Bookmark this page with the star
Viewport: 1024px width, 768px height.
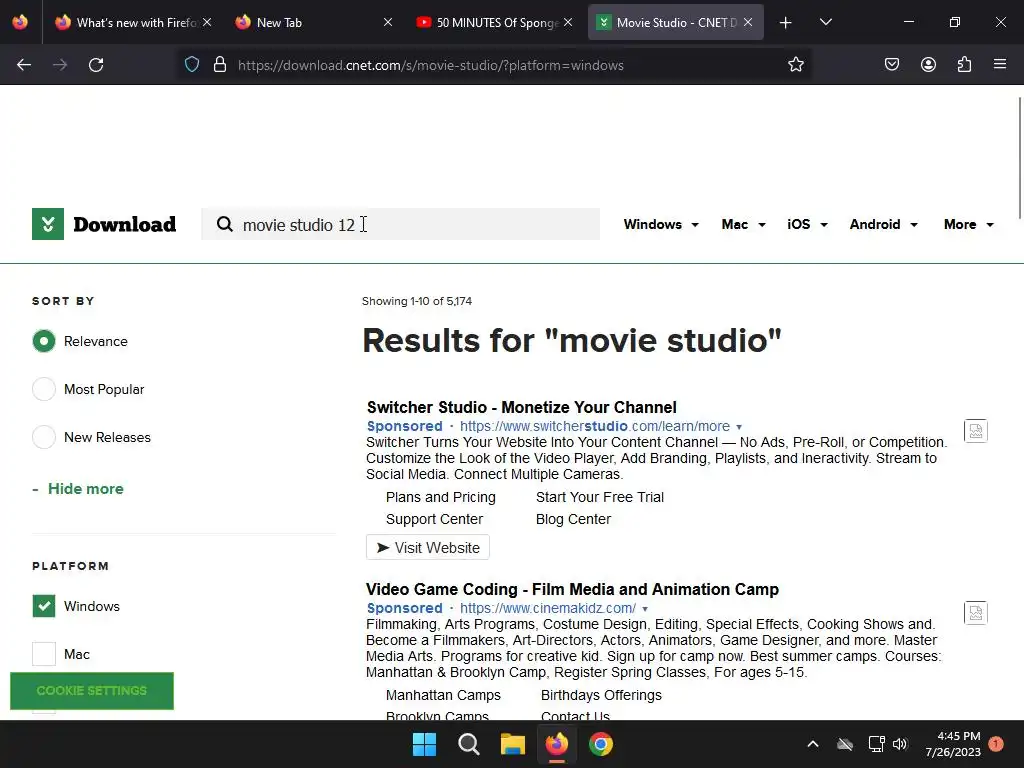795,65
